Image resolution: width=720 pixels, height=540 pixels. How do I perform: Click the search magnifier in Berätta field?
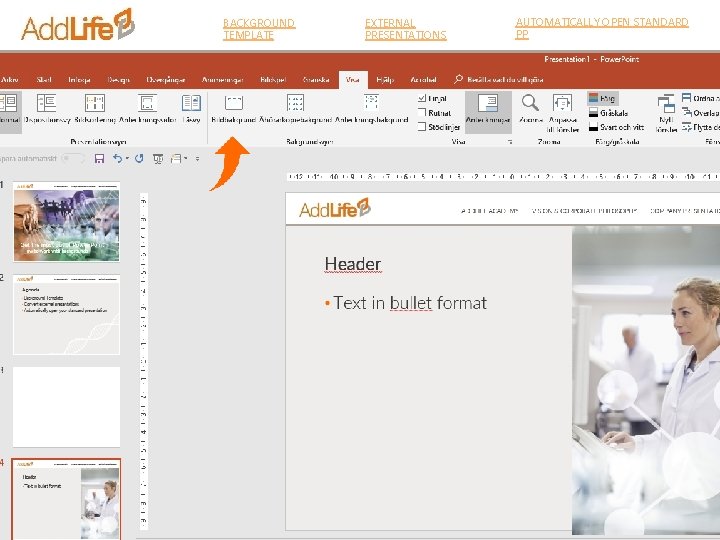458,79
